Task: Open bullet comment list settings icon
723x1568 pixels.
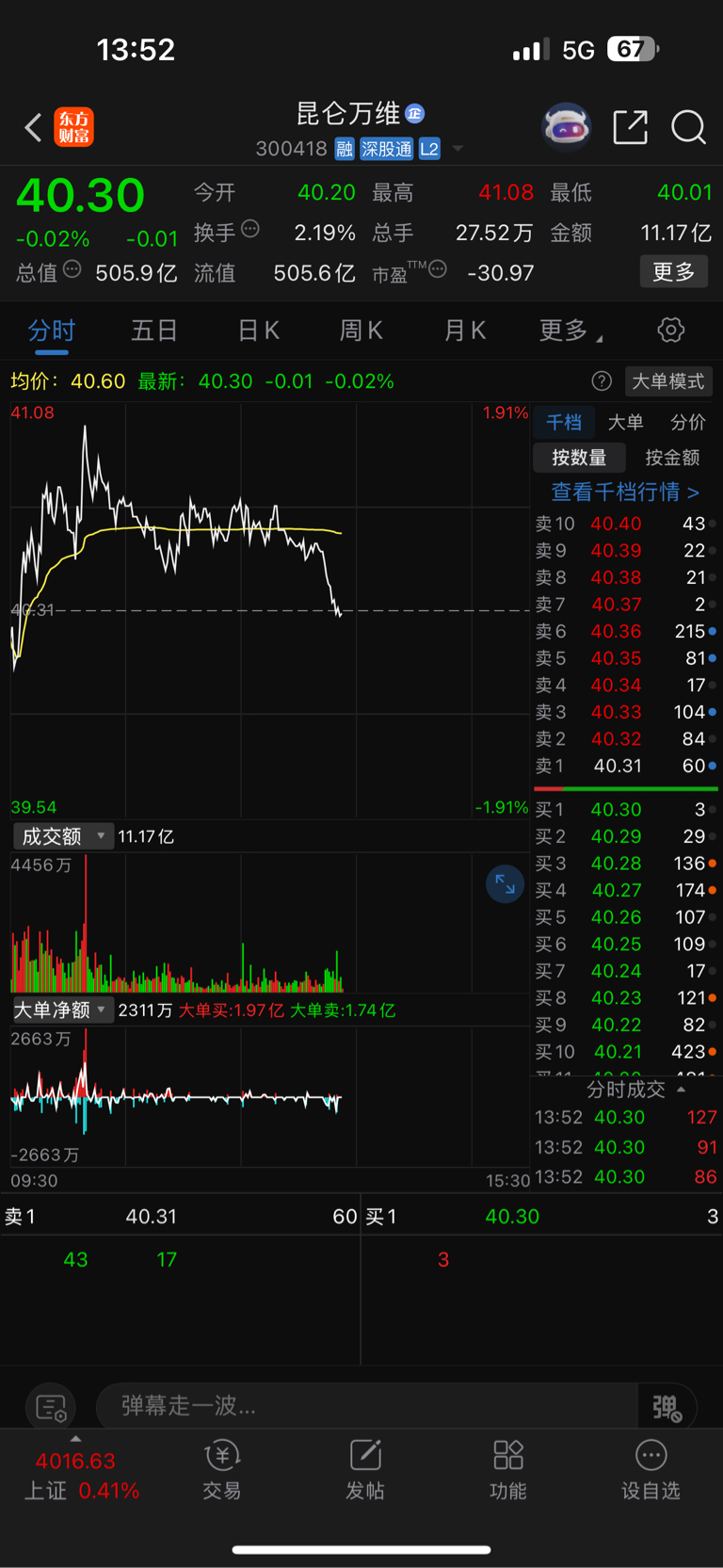Action: coord(51,1407)
